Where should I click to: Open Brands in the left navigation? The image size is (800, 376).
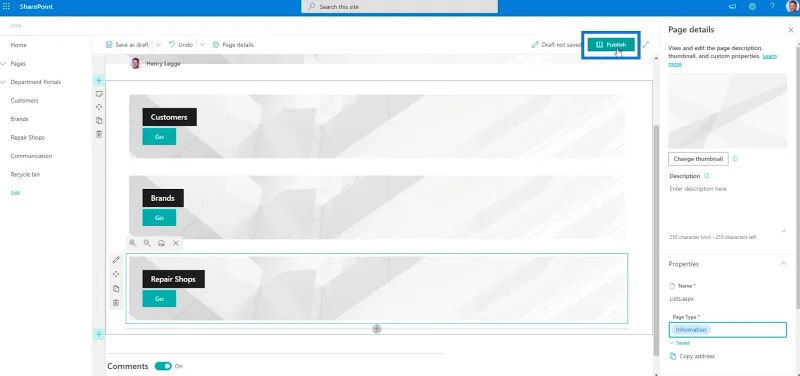click(x=19, y=119)
